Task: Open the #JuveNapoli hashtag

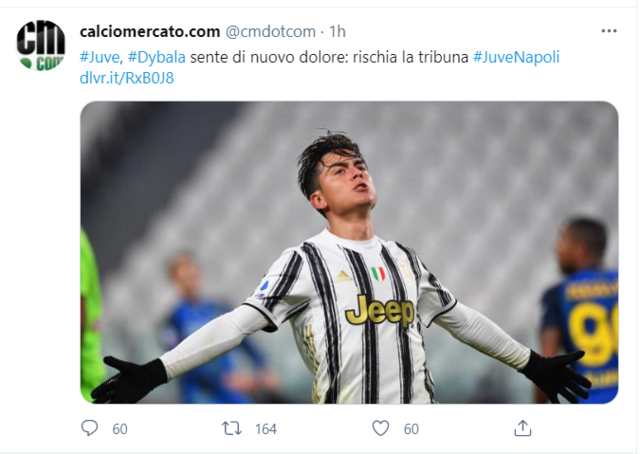Action: pos(516,57)
